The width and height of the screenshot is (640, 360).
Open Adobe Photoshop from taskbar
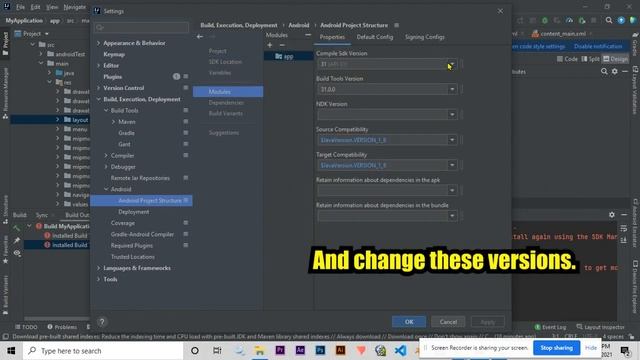[x=320, y=350]
